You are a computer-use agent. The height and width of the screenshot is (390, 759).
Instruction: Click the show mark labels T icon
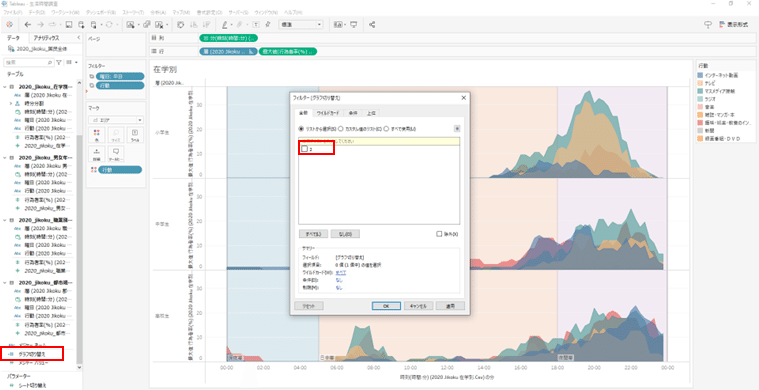click(x=256, y=24)
